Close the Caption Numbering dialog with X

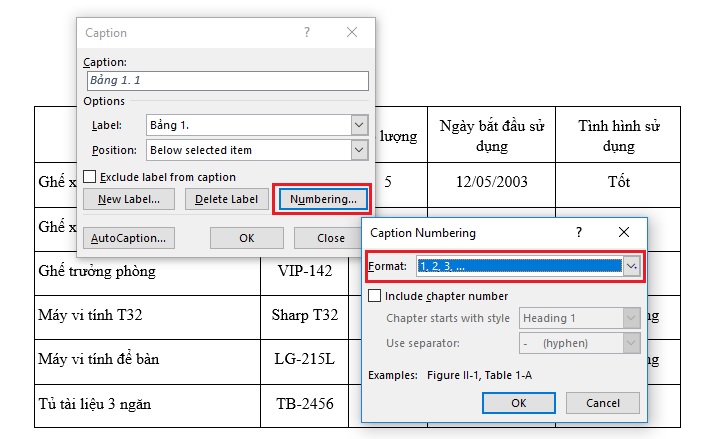click(x=624, y=232)
